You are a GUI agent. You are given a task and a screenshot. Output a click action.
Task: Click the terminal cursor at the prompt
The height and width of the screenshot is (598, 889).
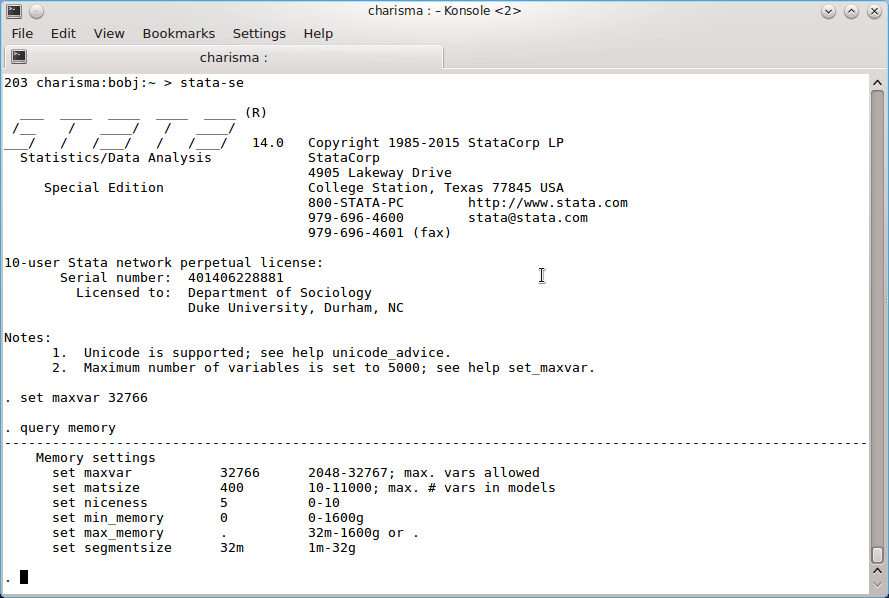pyautogui.click(x=24, y=577)
